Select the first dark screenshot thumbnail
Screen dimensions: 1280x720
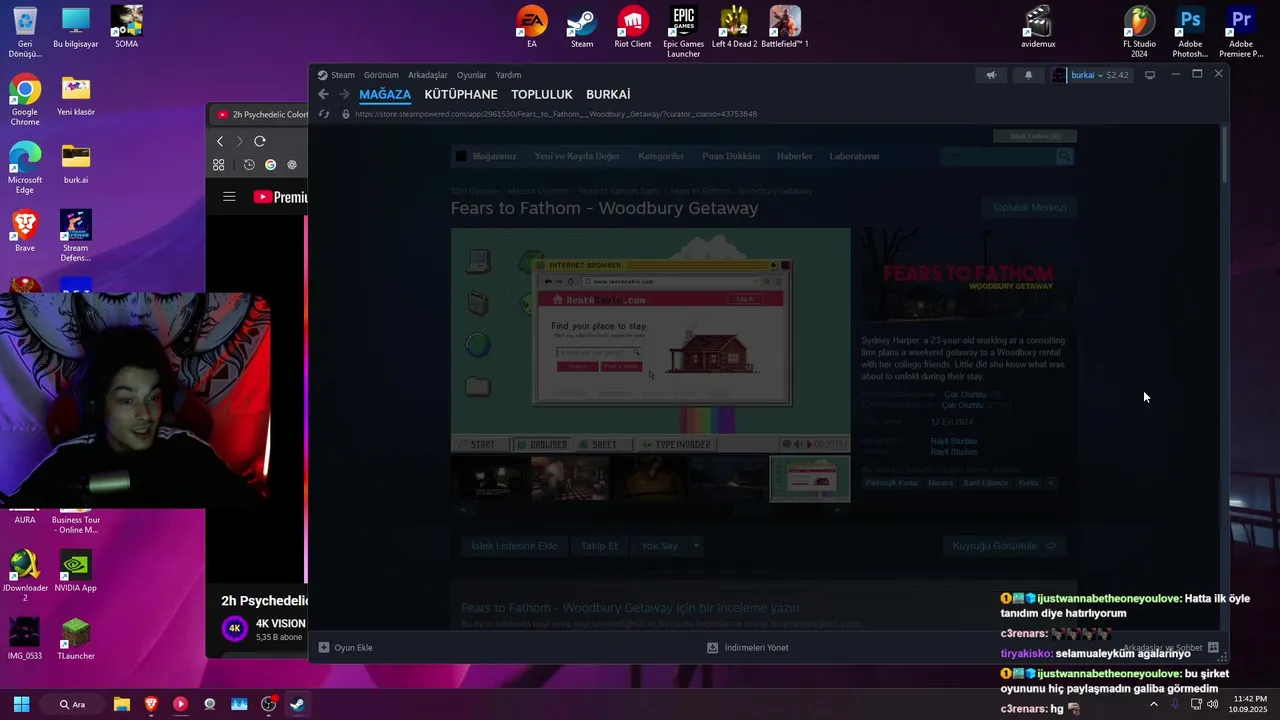tap(490, 479)
